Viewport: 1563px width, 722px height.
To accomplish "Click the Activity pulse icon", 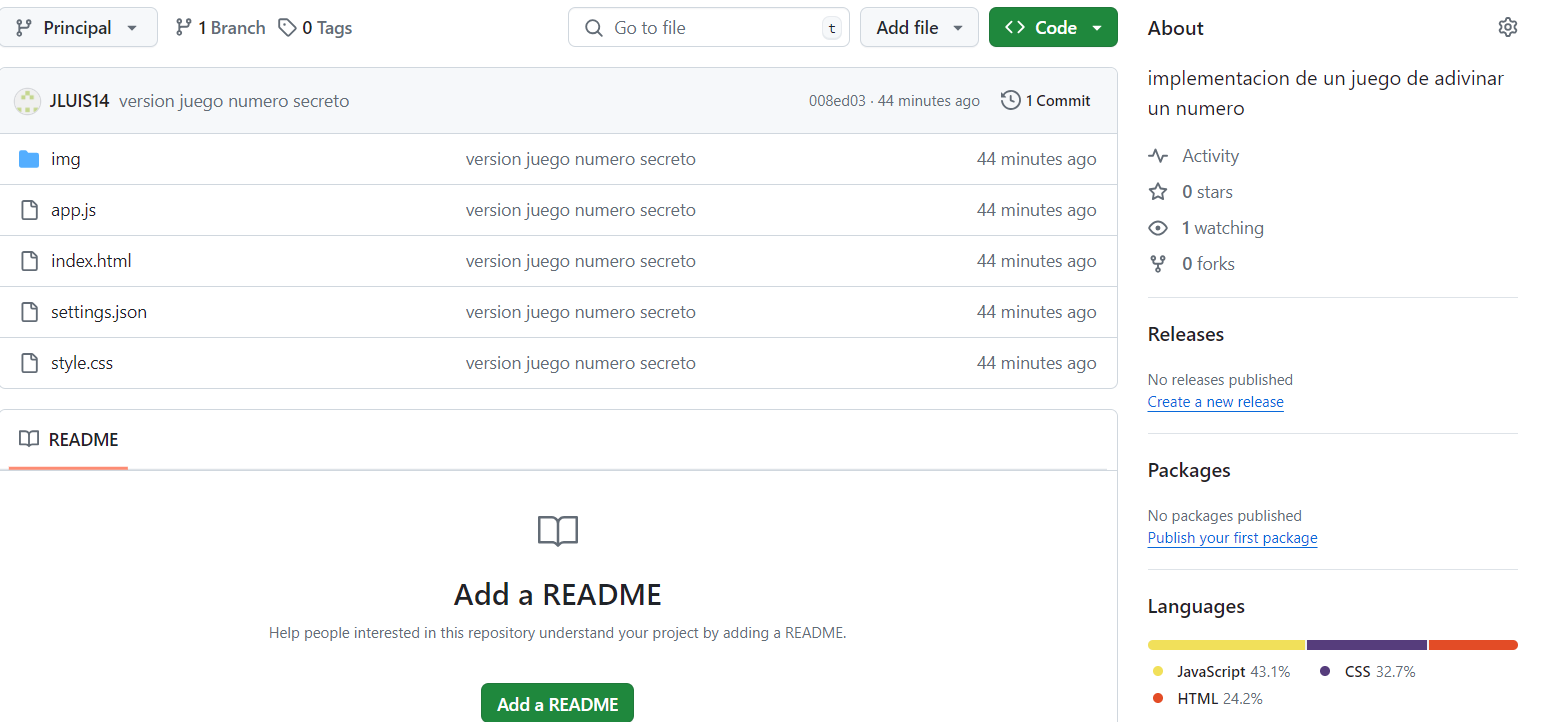I will (x=1158, y=156).
